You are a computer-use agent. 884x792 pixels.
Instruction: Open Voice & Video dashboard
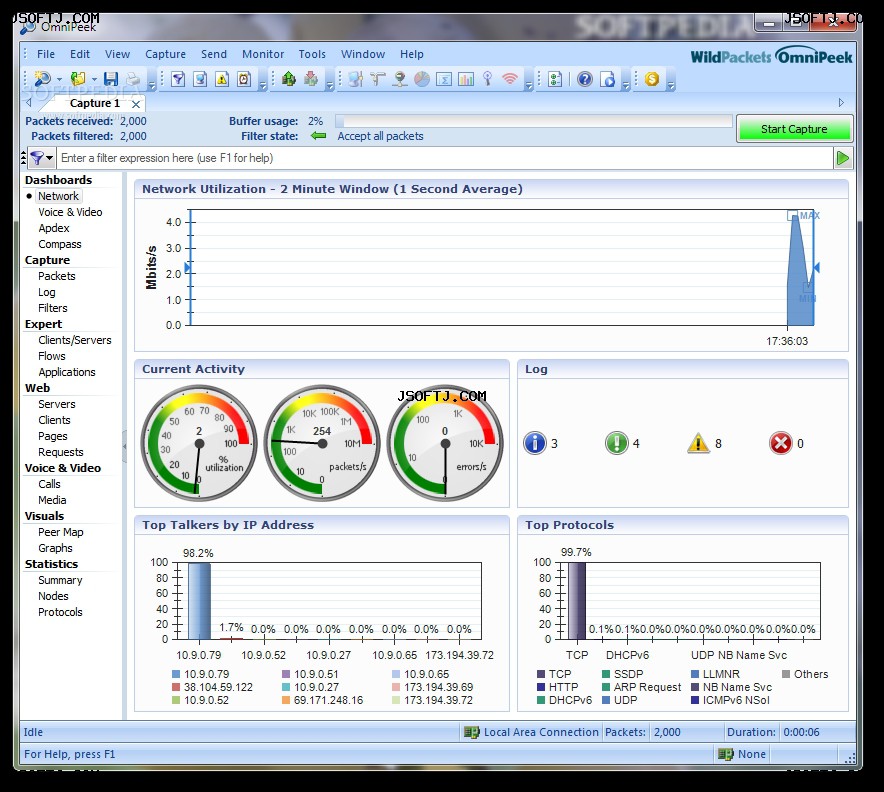coord(70,212)
